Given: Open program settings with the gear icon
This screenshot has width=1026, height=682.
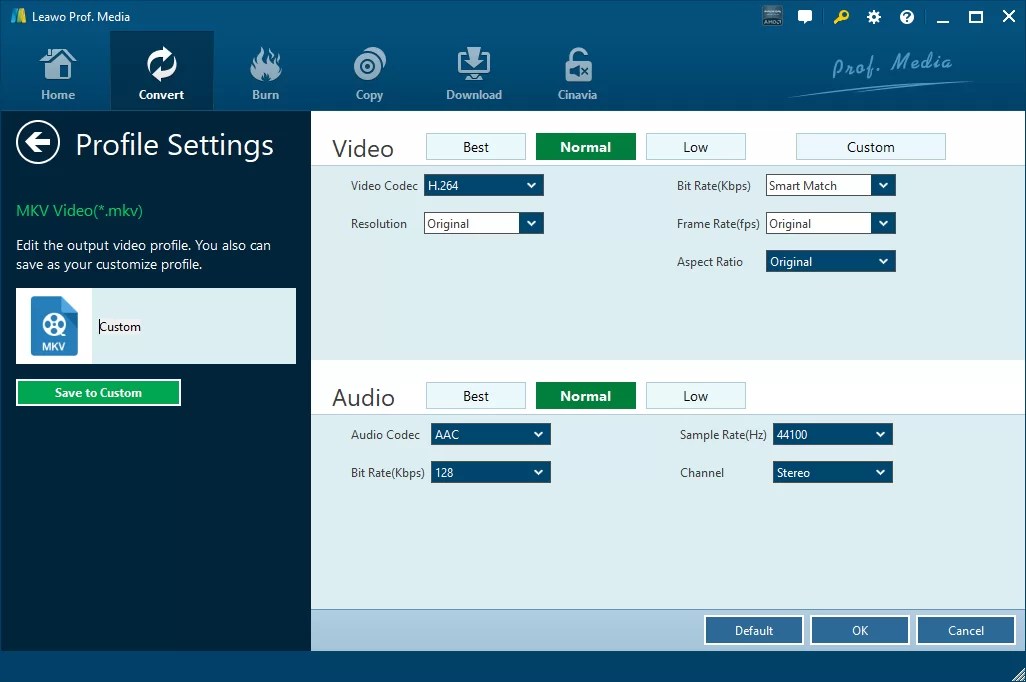Looking at the screenshot, I should click(x=873, y=16).
